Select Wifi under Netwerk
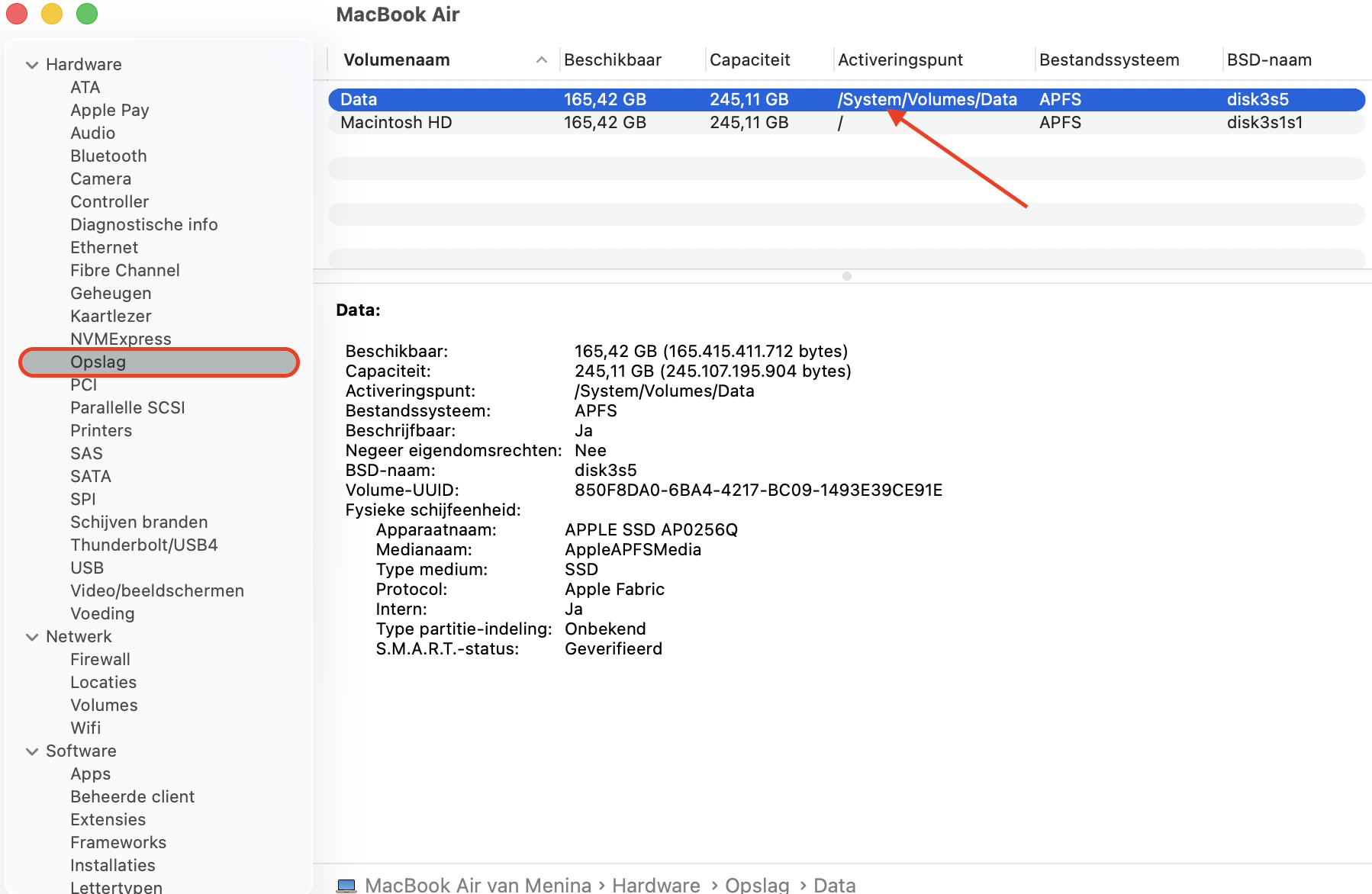Screen dimensions: 1372x894 click(x=85, y=728)
